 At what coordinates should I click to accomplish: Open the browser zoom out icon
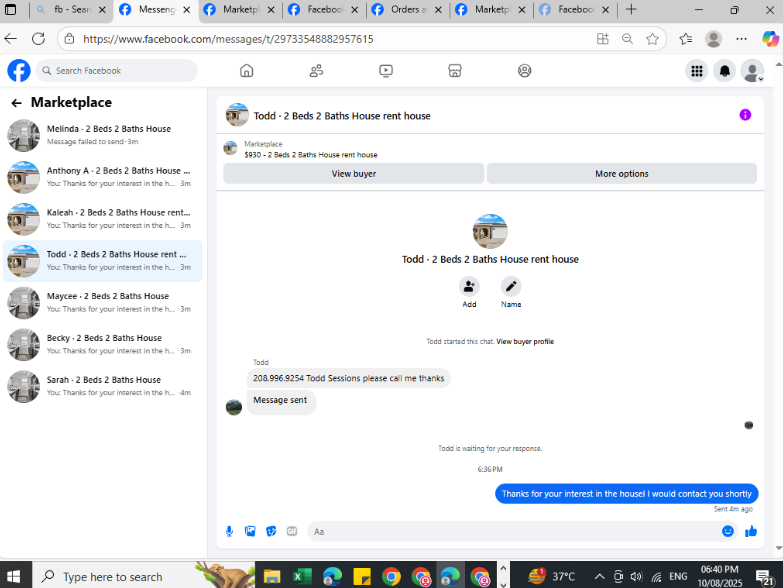point(627,39)
